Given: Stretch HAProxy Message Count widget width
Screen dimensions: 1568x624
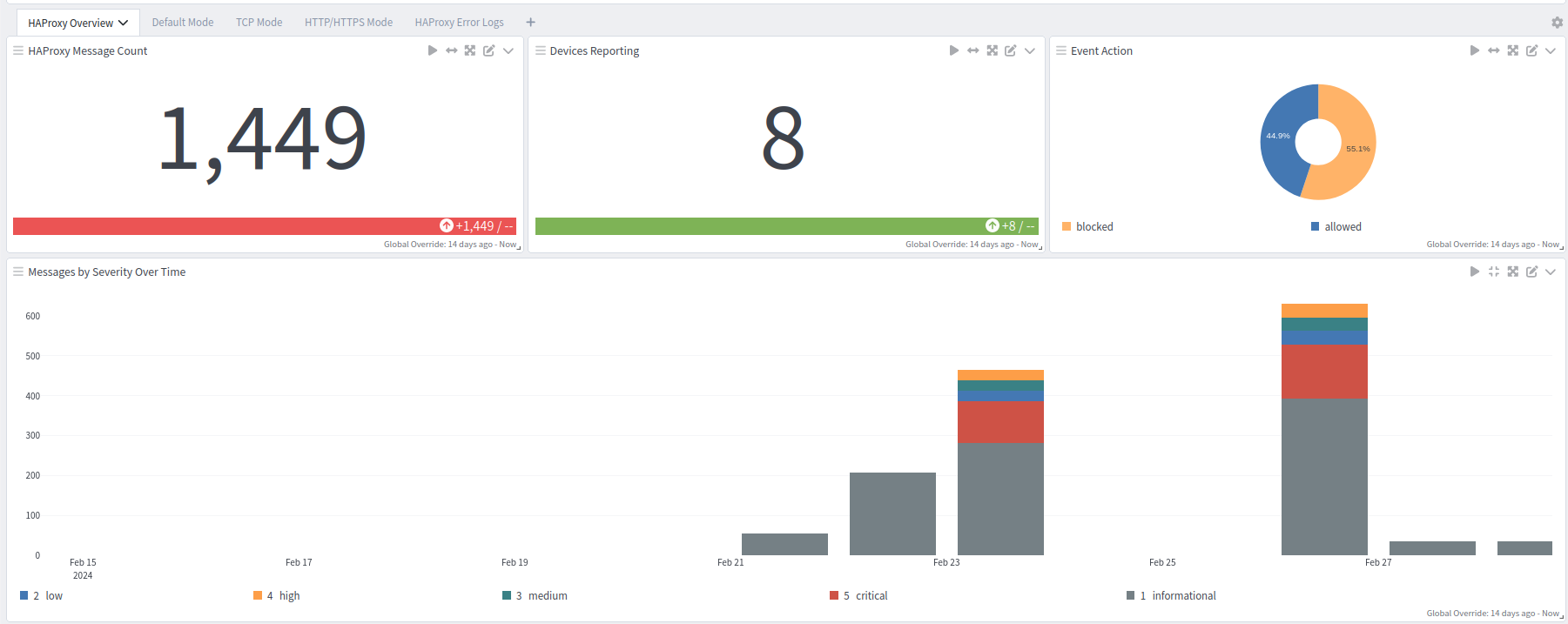Looking at the screenshot, I should click(451, 50).
